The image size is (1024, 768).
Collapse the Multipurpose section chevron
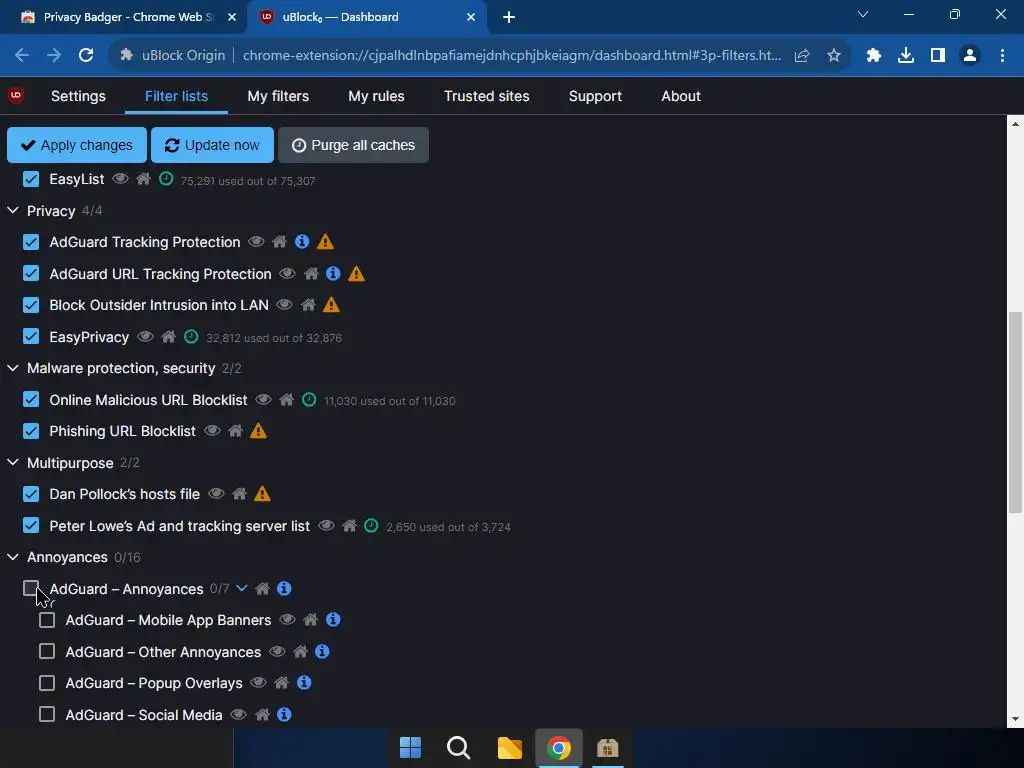(13, 462)
